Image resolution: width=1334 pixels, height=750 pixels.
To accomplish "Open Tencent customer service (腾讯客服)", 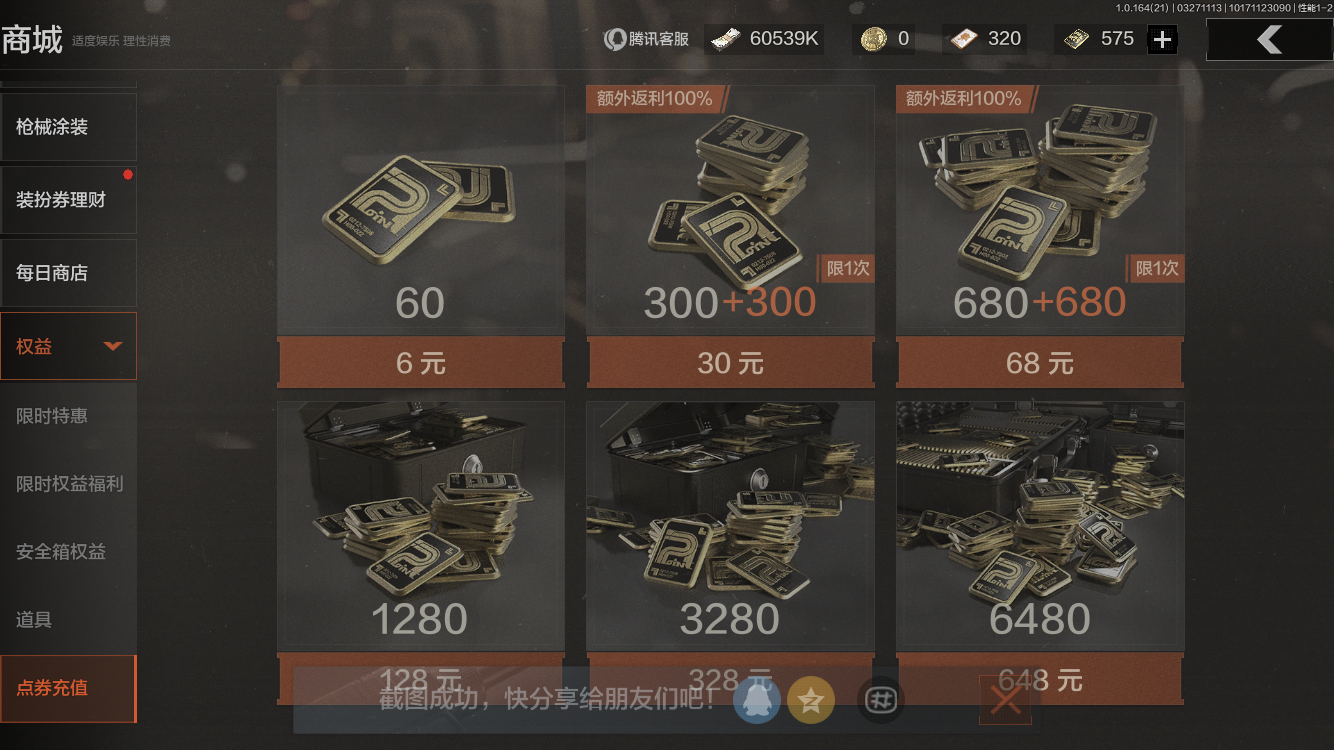I will tap(646, 39).
